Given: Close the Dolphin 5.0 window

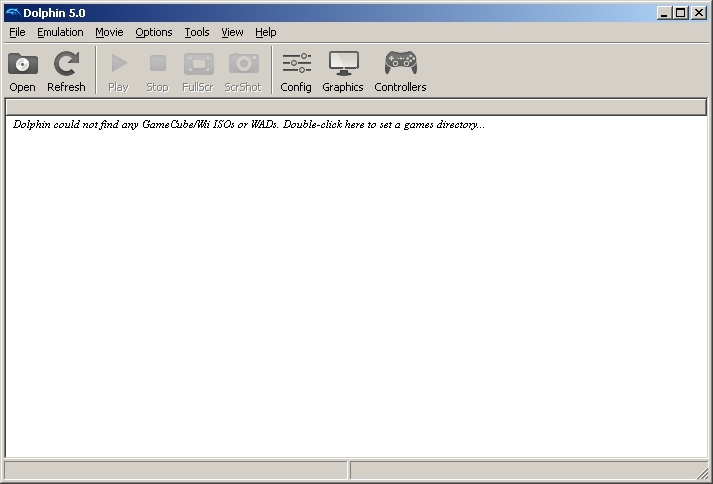Looking at the screenshot, I should click(698, 13).
